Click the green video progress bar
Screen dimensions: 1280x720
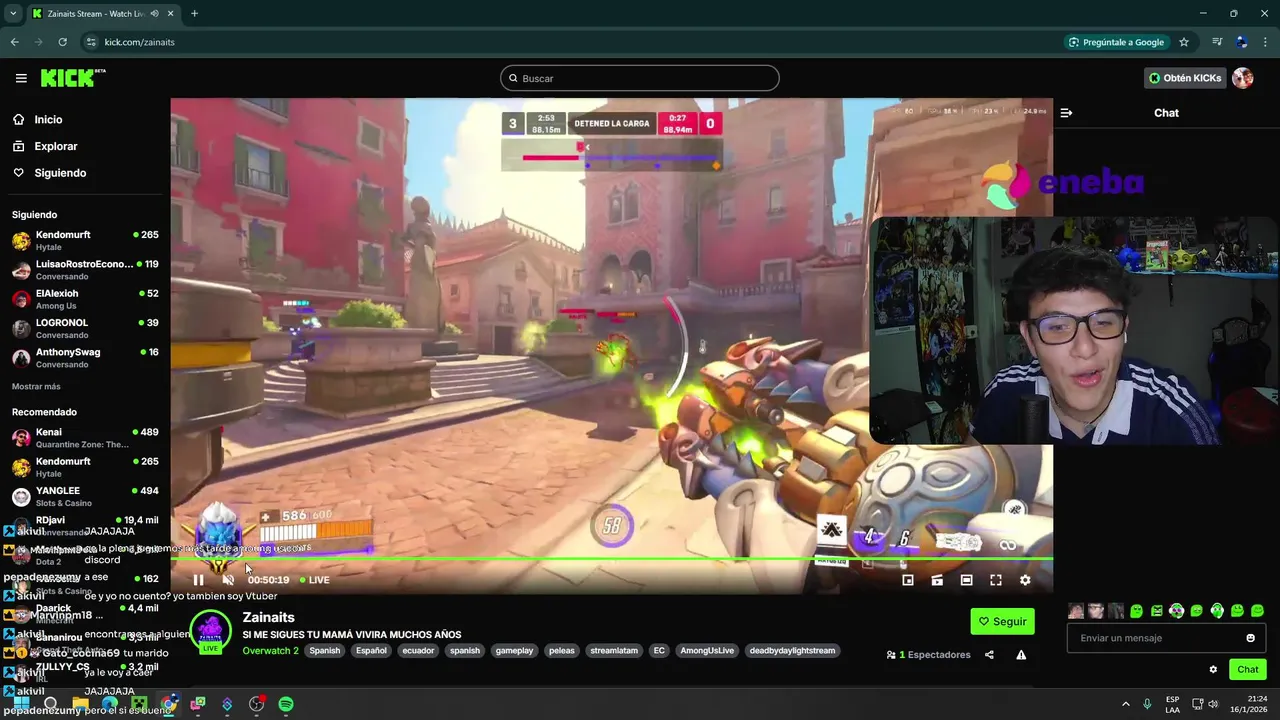(612, 559)
